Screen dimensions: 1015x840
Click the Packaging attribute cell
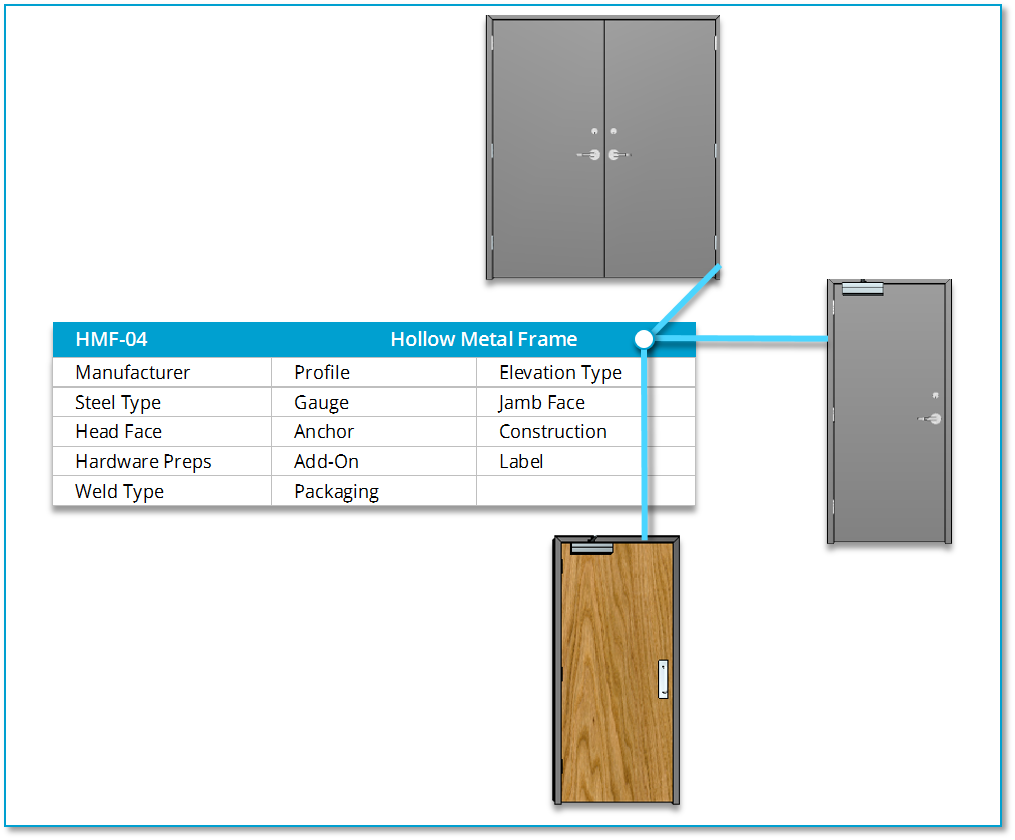point(336,491)
